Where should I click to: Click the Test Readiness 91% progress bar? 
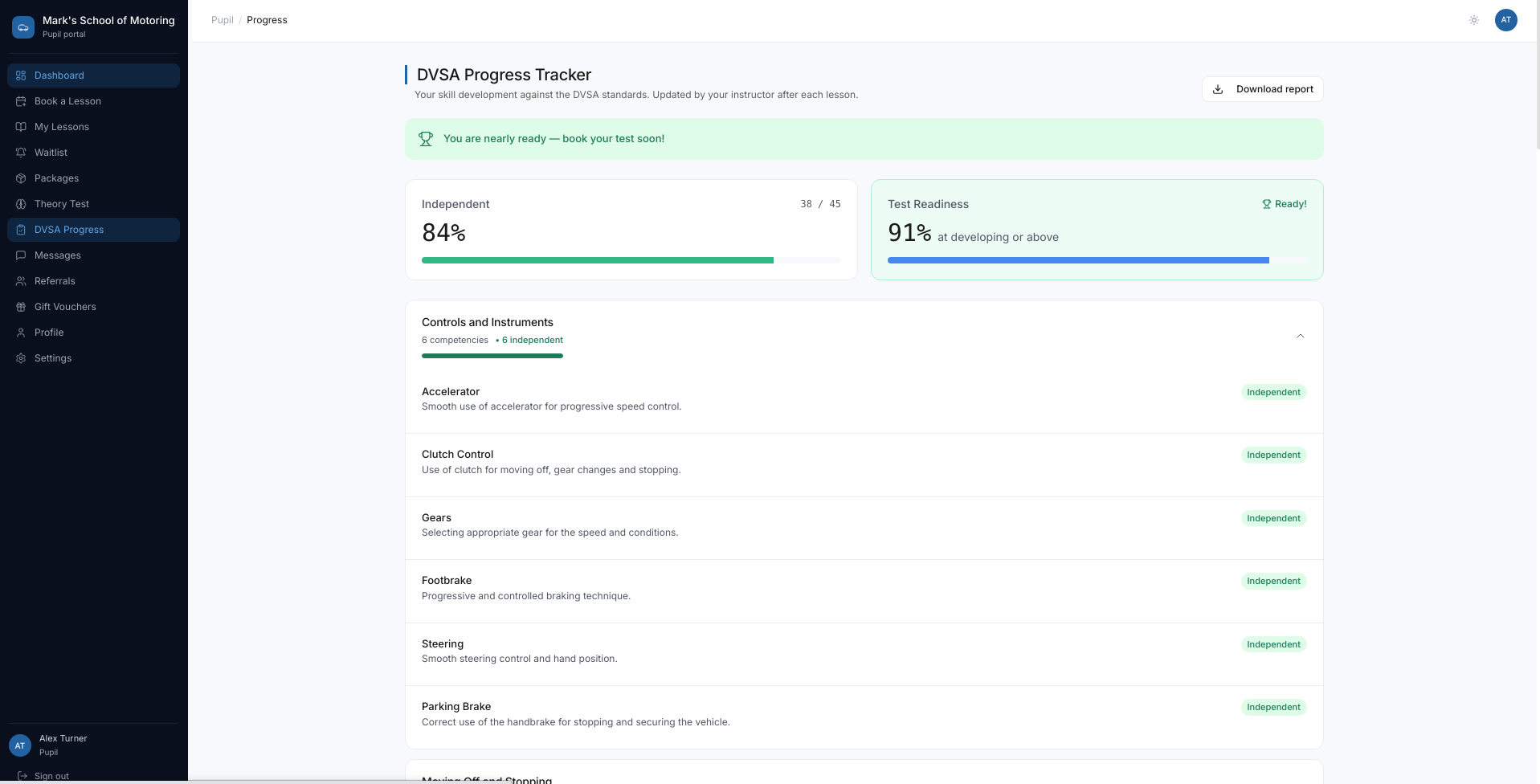tap(1097, 260)
